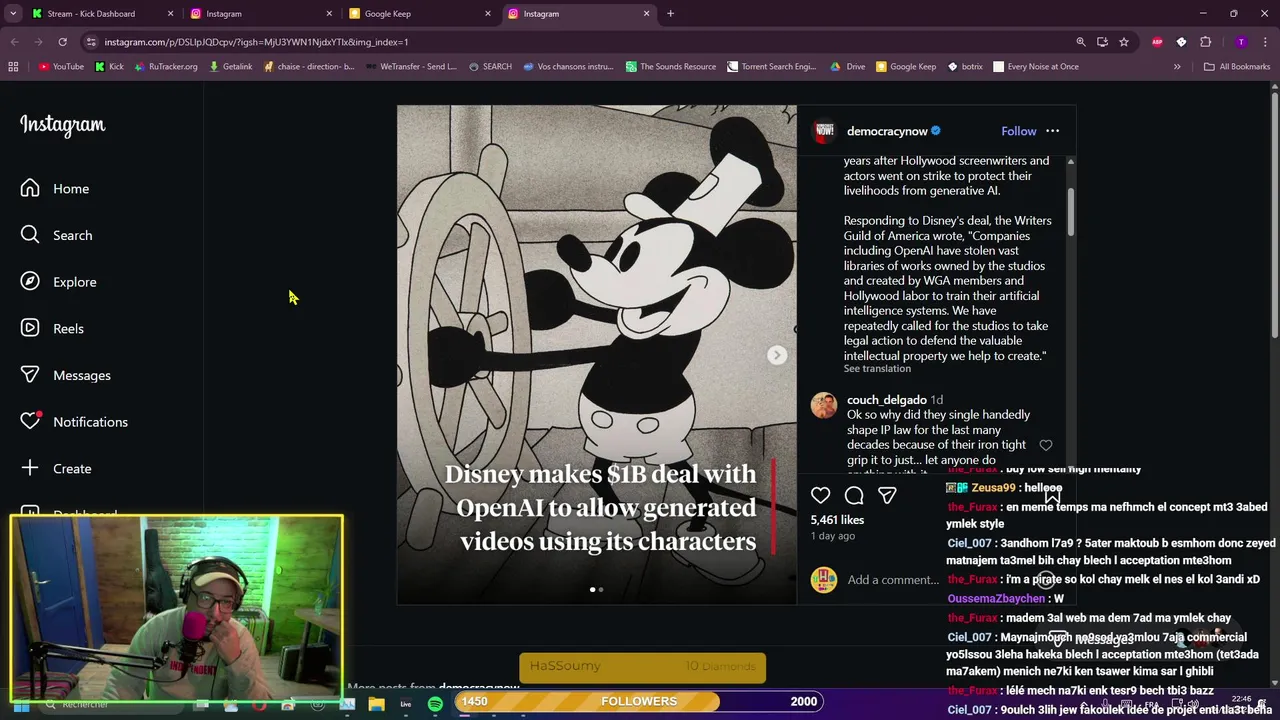Open the Torrent Search Engine bookmark
Screen dimensions: 1280x720
point(771,67)
